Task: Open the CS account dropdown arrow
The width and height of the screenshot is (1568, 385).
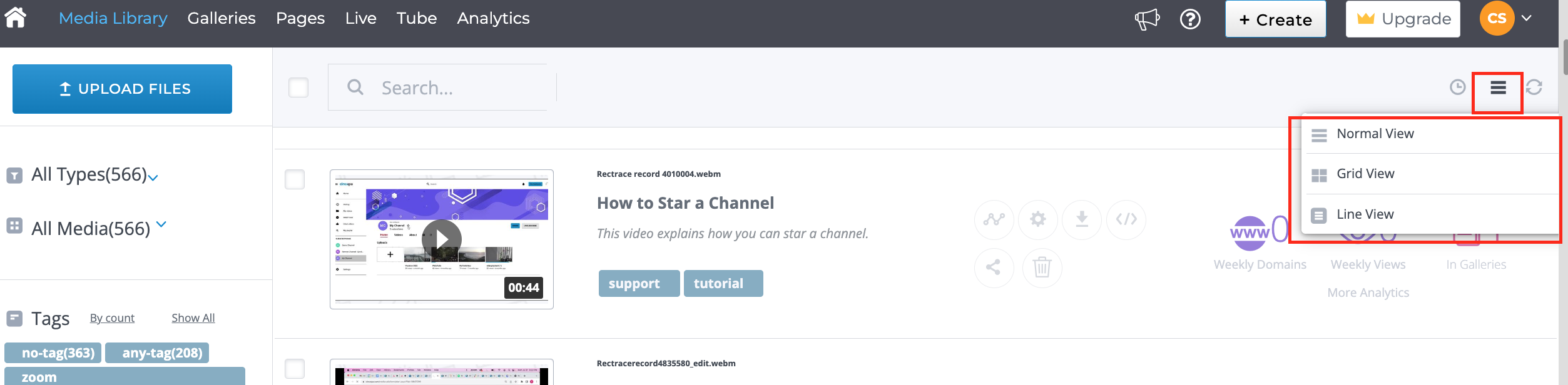Action: (x=1527, y=19)
